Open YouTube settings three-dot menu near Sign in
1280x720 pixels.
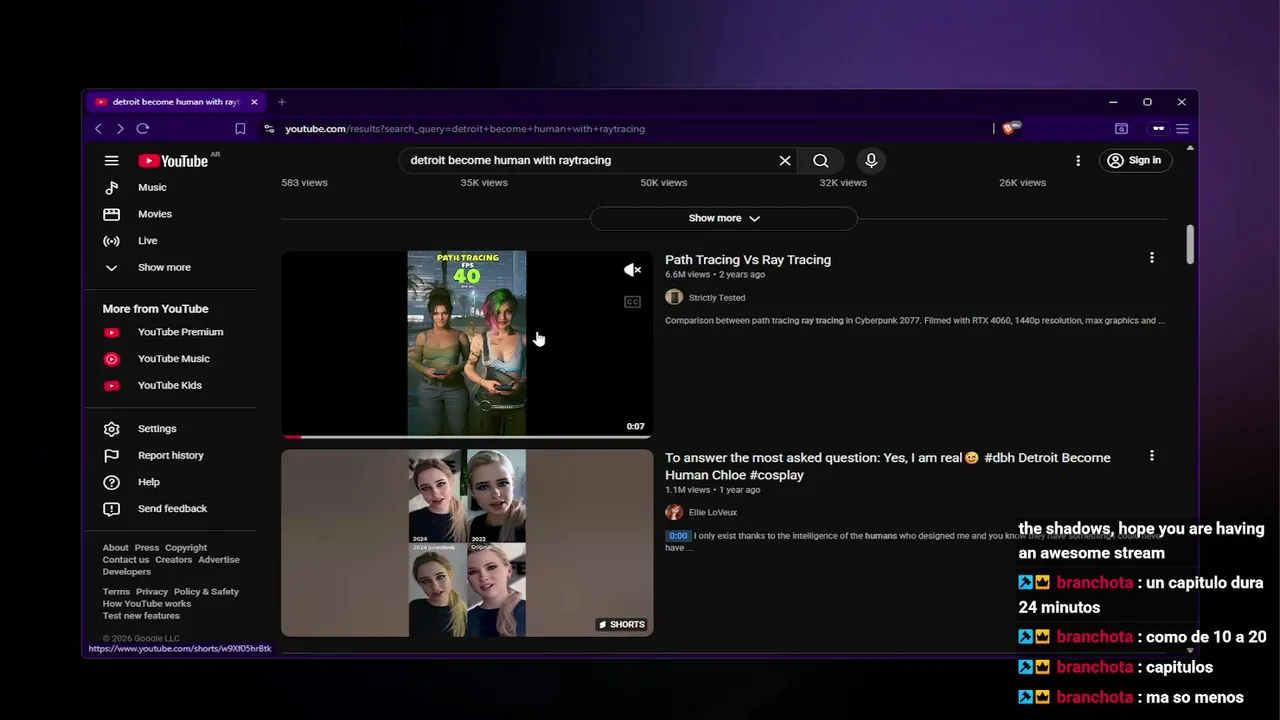[x=1078, y=160]
